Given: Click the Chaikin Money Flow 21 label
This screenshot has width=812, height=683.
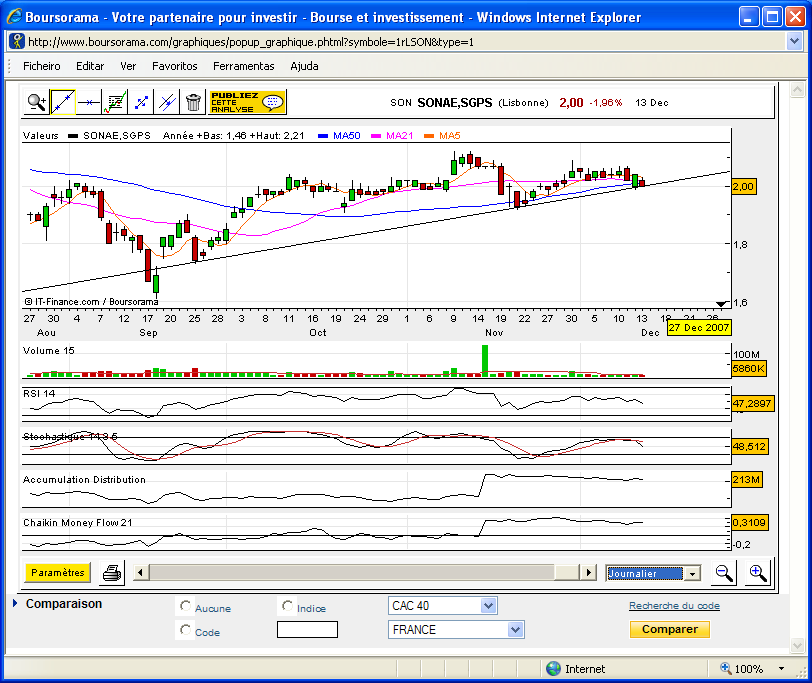Looking at the screenshot, I should click(x=78, y=522).
